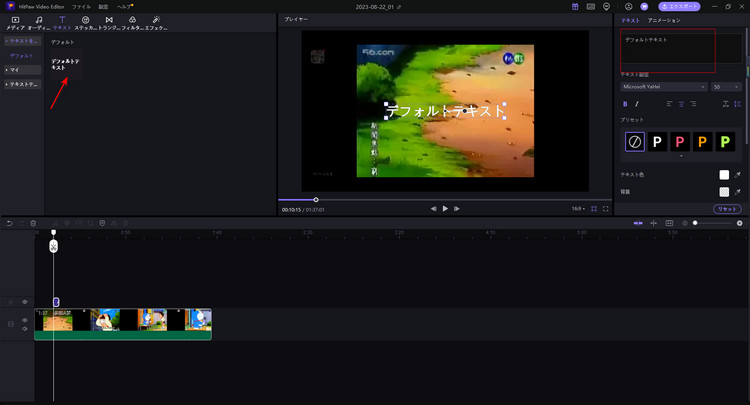Open the audio library music-note icon
The height and width of the screenshot is (405, 750).
pos(38,21)
